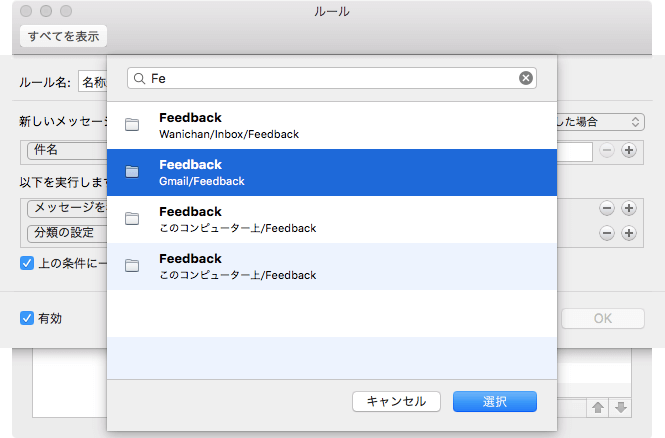Screen dimensions: 665x438
Task: Move rule up with the up arrow
Action: 598,407
